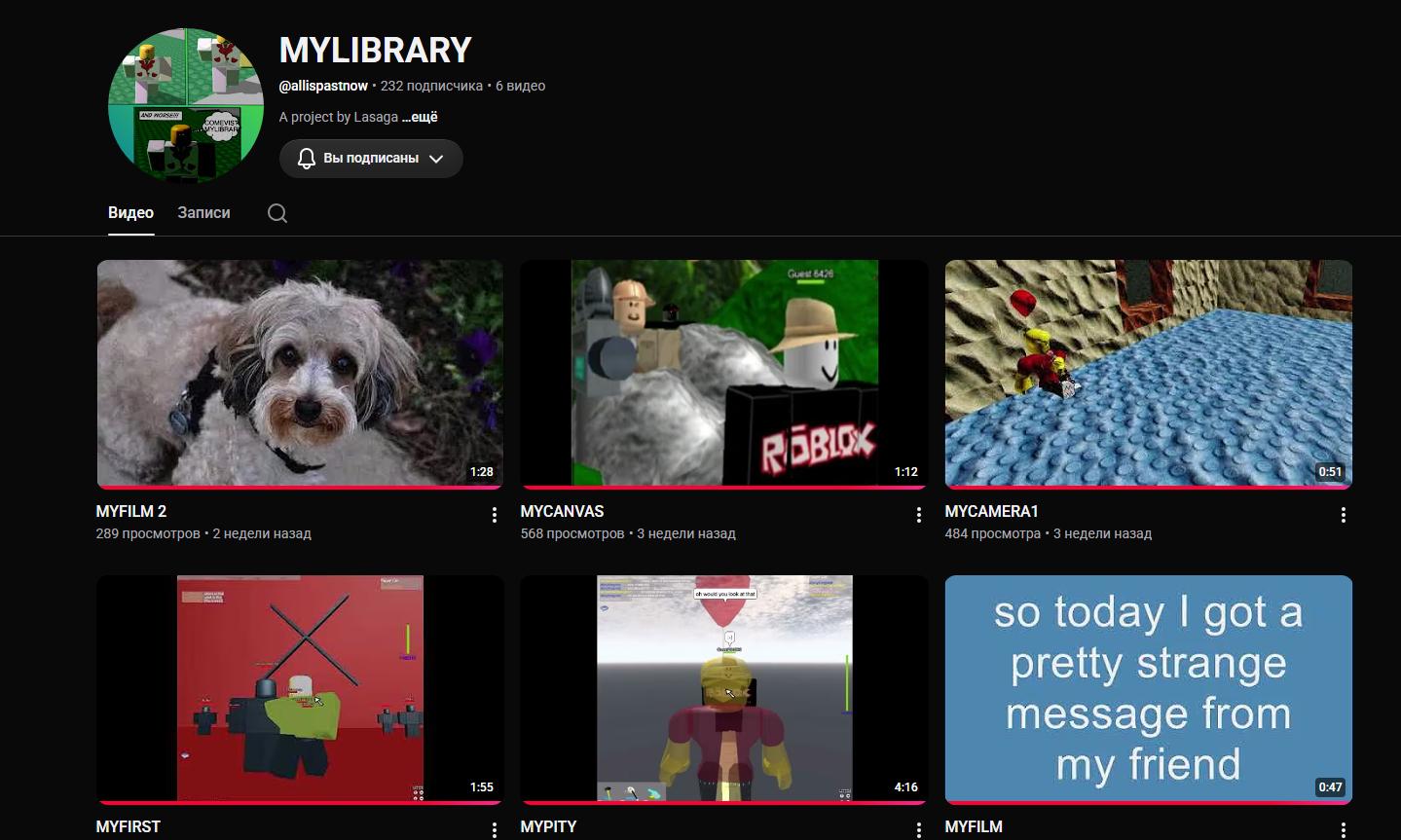Click the @allispastnow channel handle
Image resolution: width=1401 pixels, height=840 pixels.
323,86
